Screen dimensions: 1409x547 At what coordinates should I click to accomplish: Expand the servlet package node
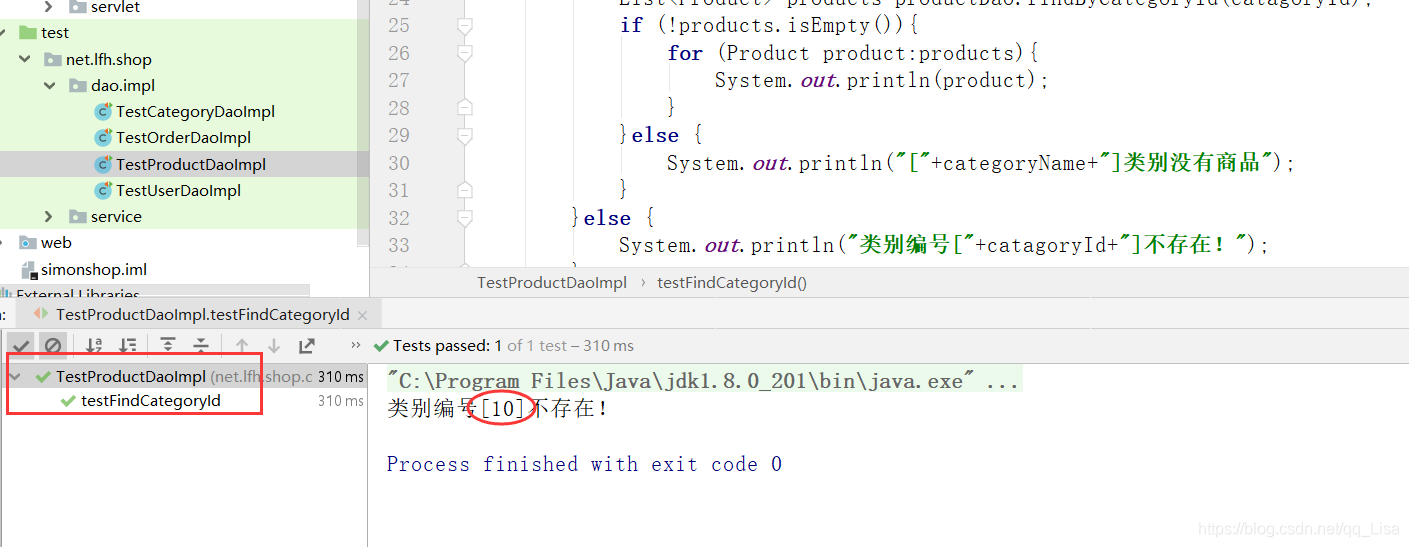[49, 7]
